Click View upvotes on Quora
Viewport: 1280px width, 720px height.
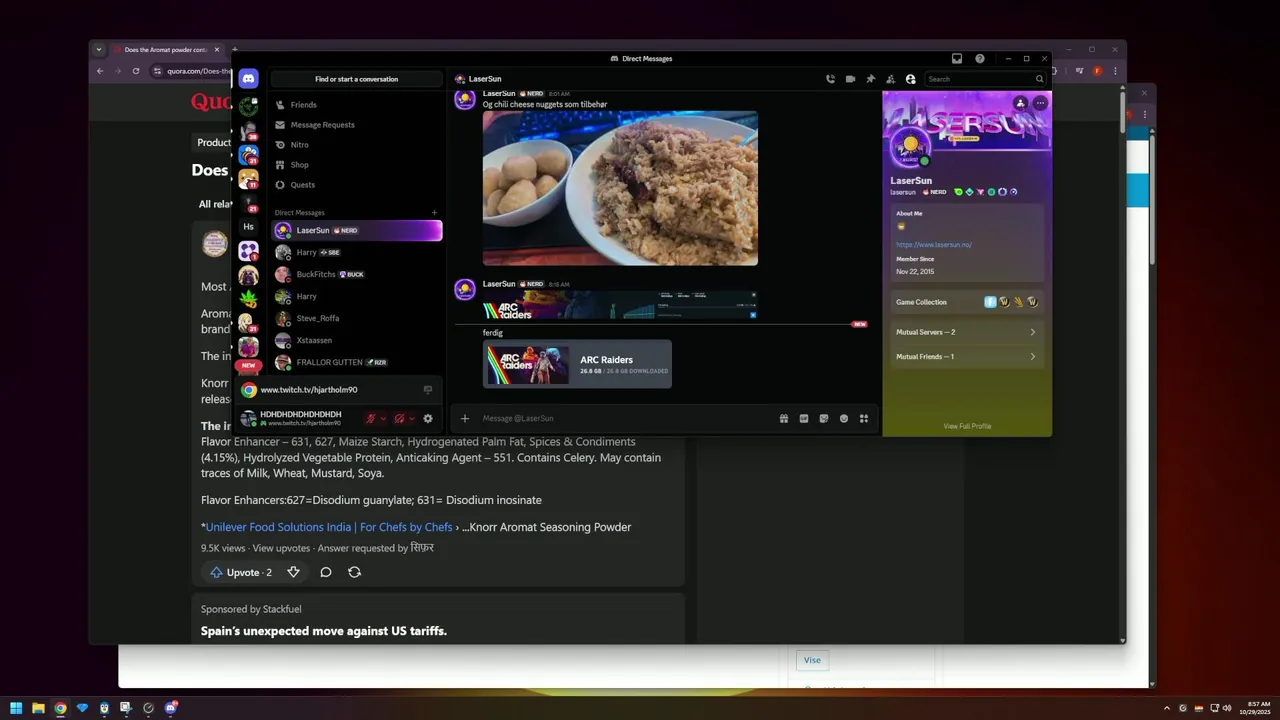pyautogui.click(x=281, y=548)
